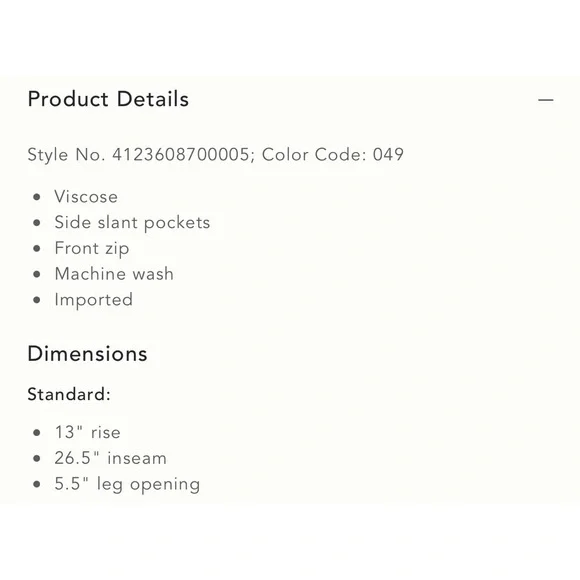The width and height of the screenshot is (580, 580).
Task: Click the Front zip bullet item
Action: 92,248
